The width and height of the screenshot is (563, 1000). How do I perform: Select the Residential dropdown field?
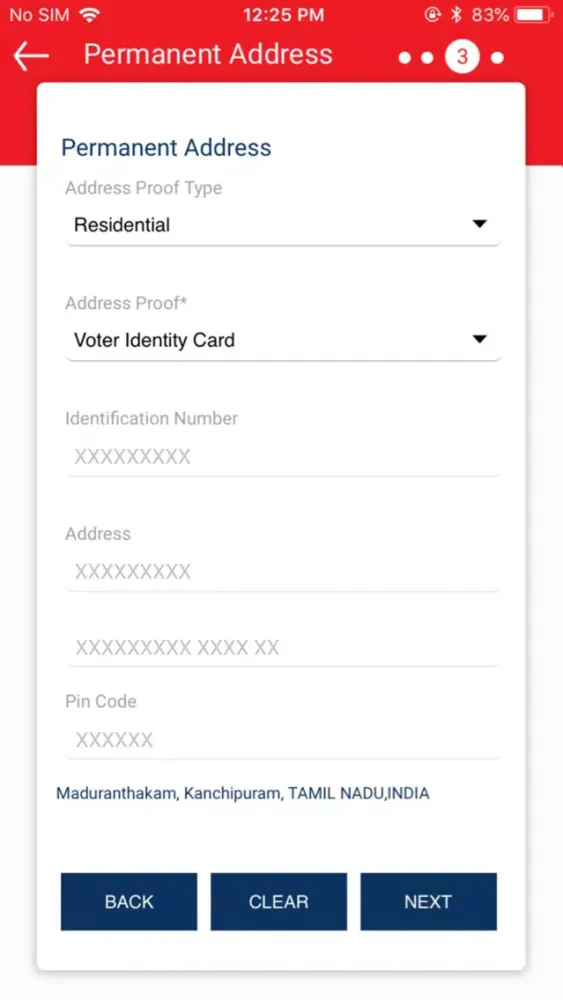[x=283, y=225]
